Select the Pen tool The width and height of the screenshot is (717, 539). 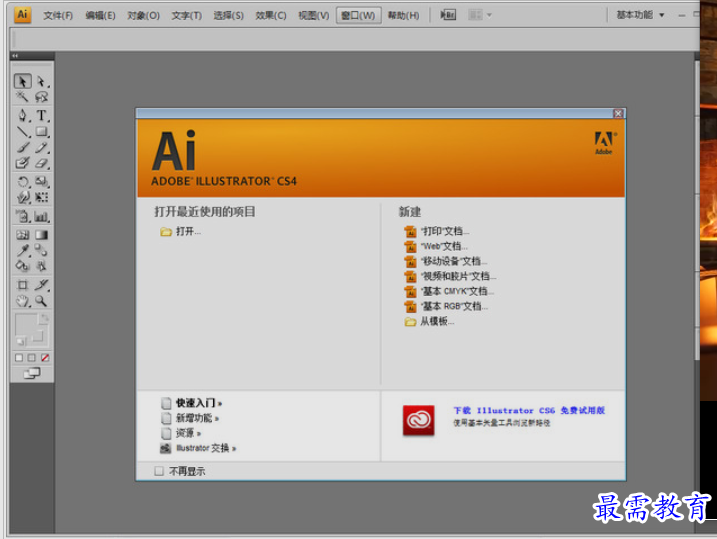(22, 115)
